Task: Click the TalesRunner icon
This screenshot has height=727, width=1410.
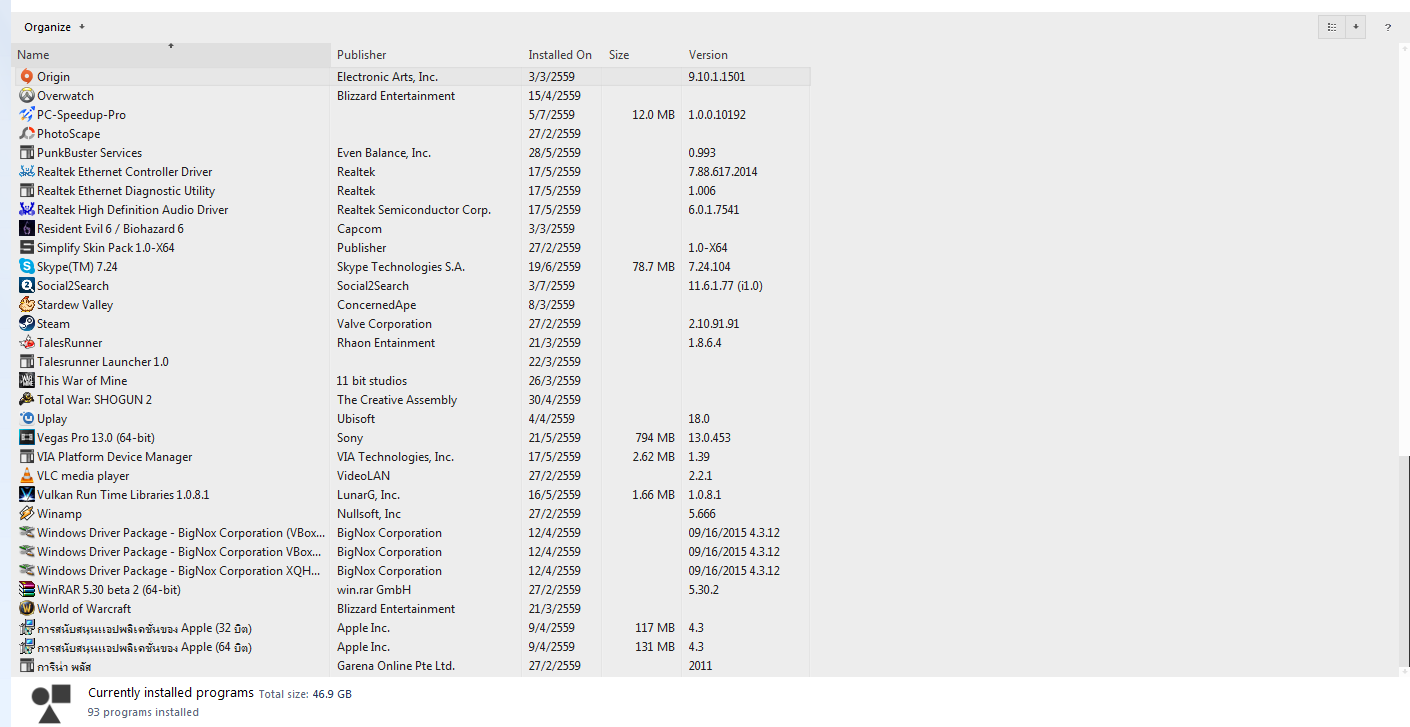Action: click(x=27, y=343)
